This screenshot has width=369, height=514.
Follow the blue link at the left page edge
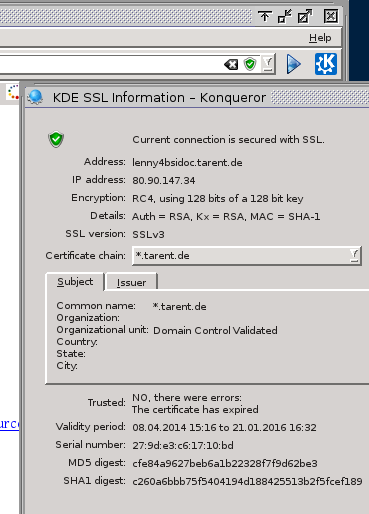[9, 424]
